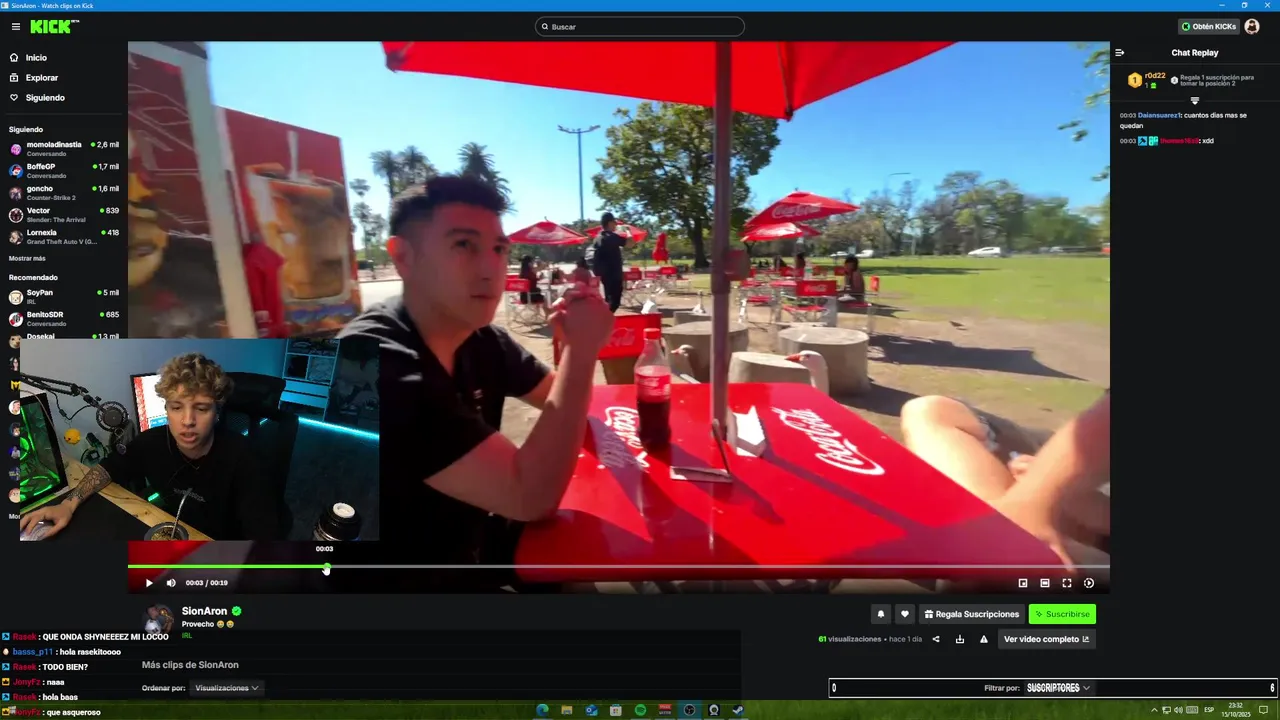
Task: Open the user profile avatar menu
Action: 1252,27
